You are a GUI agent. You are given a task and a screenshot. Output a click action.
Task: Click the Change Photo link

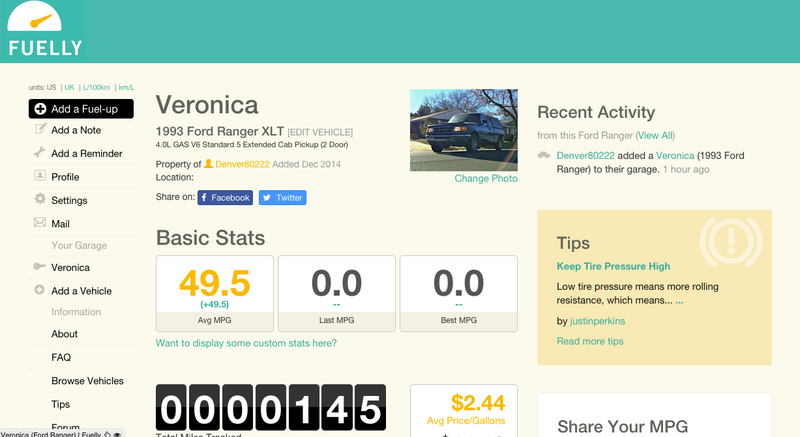(x=486, y=178)
